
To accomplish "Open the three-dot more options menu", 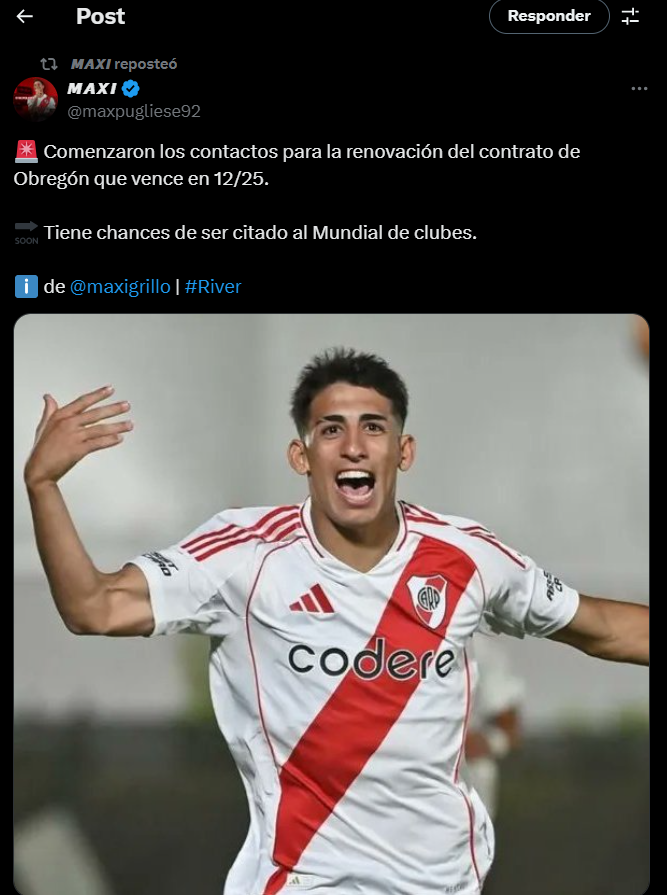I will (639, 88).
